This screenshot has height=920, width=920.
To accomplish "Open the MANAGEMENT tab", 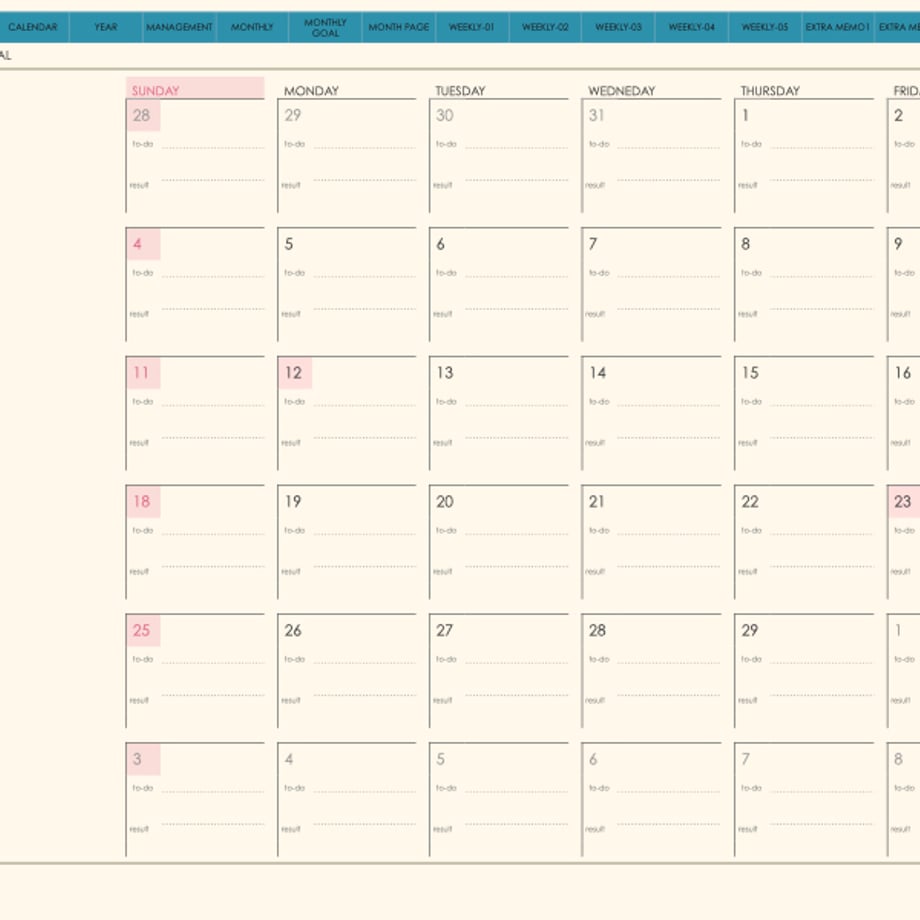I will pos(180,27).
